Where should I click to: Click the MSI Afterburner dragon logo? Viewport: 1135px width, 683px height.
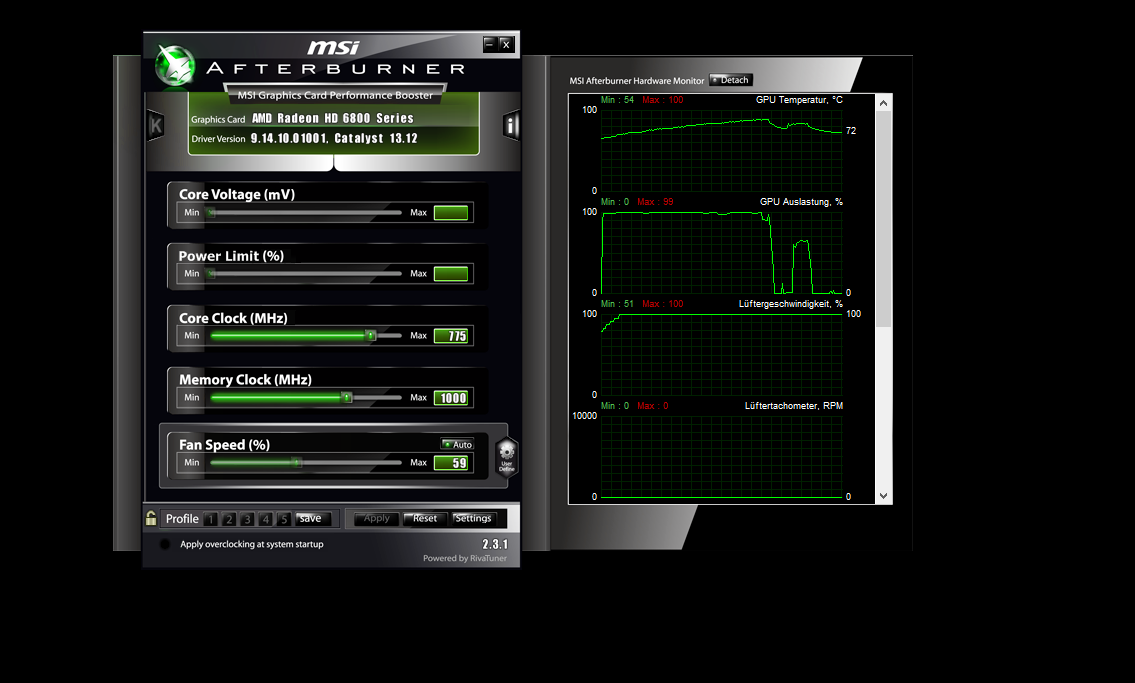click(x=175, y=67)
